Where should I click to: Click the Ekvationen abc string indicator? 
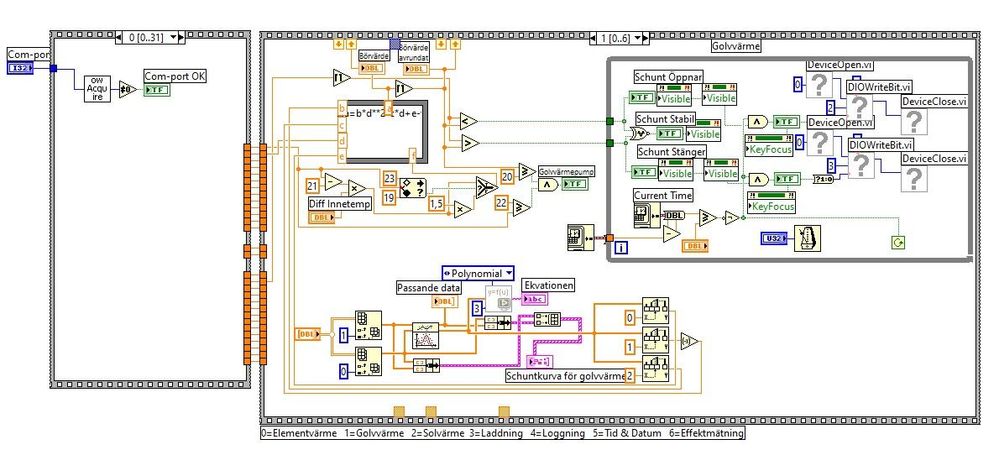pos(535,300)
